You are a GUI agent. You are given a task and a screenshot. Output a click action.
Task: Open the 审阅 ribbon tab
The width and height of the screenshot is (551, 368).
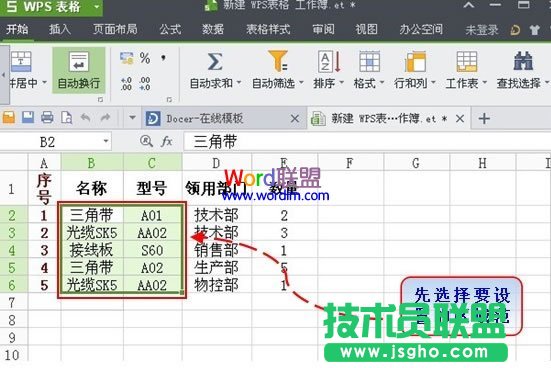[323, 30]
